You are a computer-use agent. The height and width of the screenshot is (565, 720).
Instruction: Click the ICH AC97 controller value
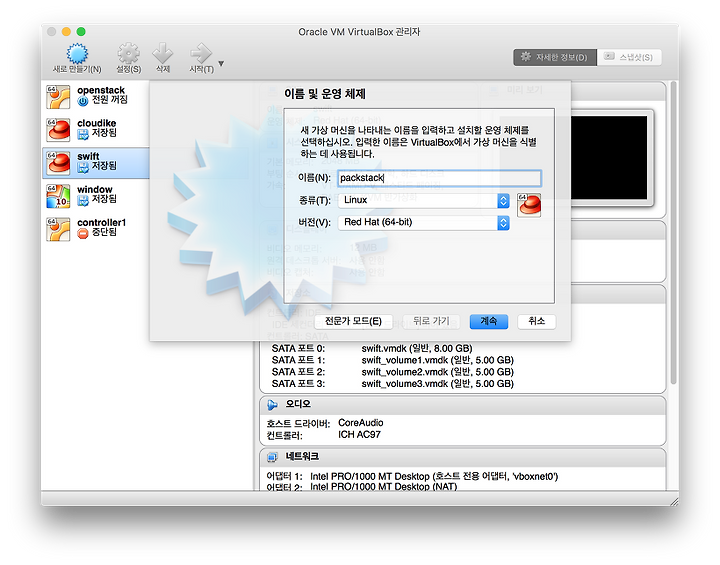point(359,435)
